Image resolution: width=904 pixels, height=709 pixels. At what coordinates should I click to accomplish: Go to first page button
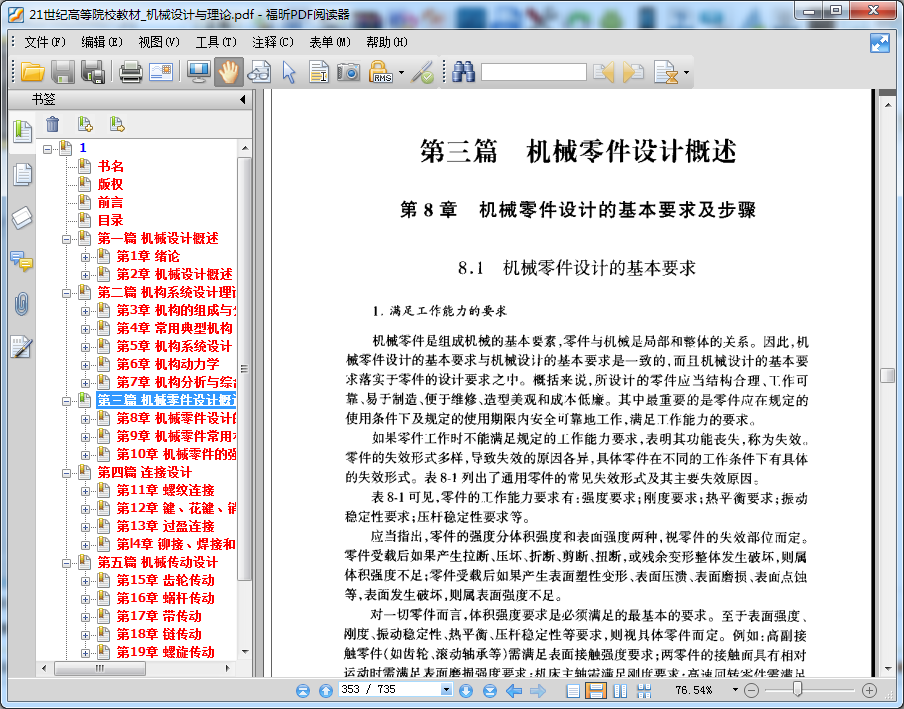pos(303,691)
